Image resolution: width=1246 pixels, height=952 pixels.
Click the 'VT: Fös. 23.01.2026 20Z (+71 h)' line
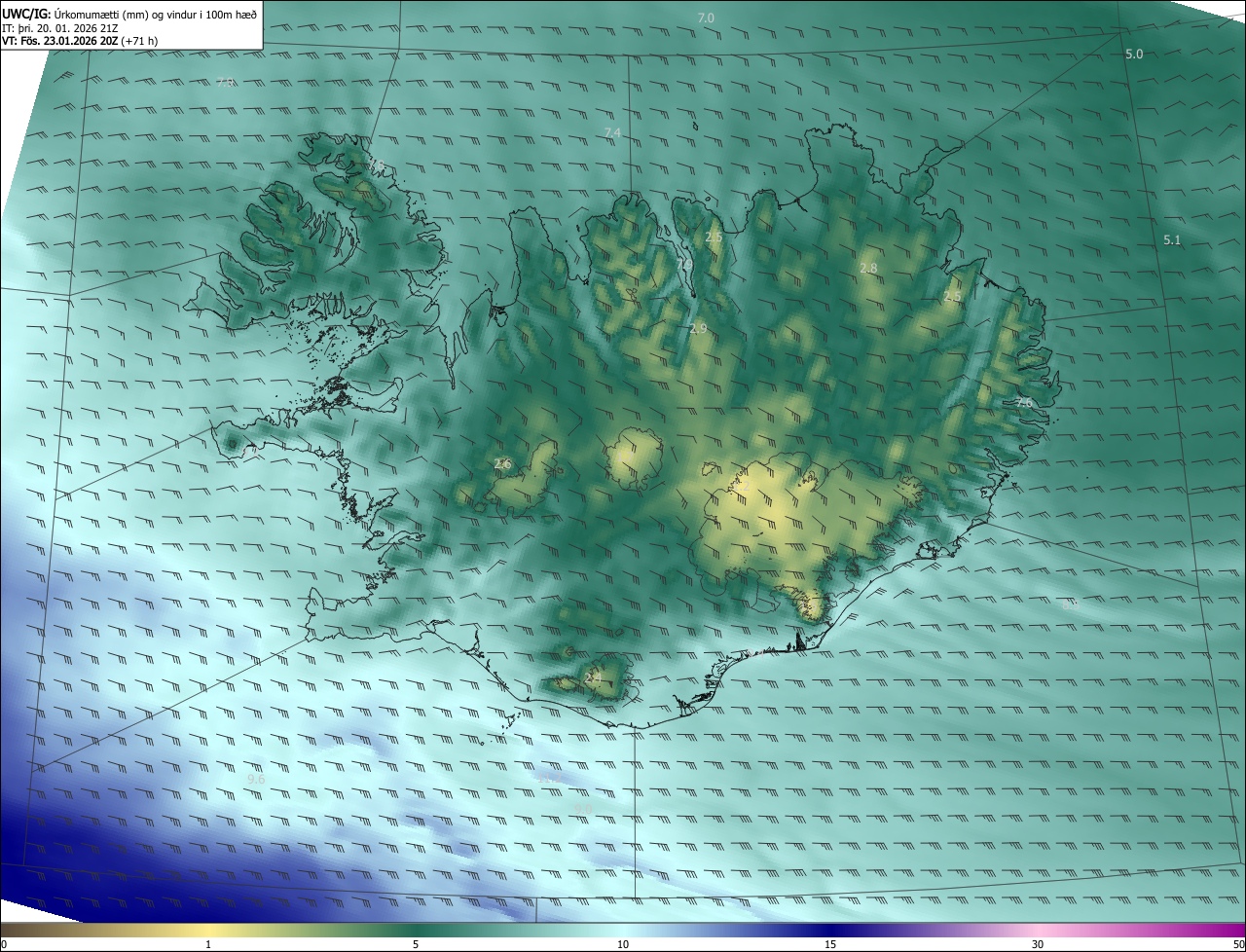(80, 41)
